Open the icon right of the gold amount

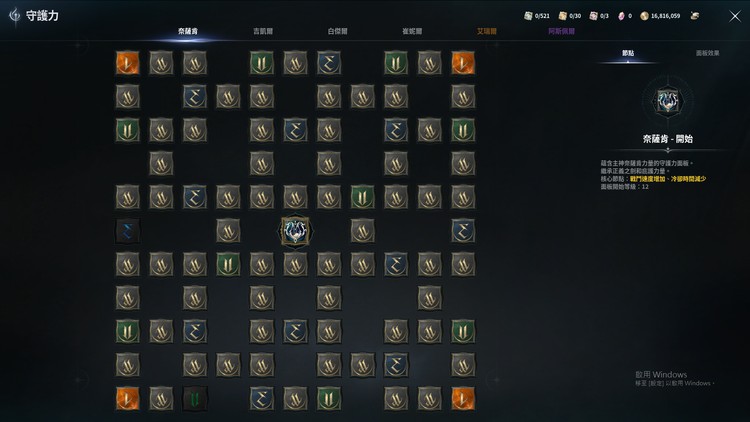point(695,16)
